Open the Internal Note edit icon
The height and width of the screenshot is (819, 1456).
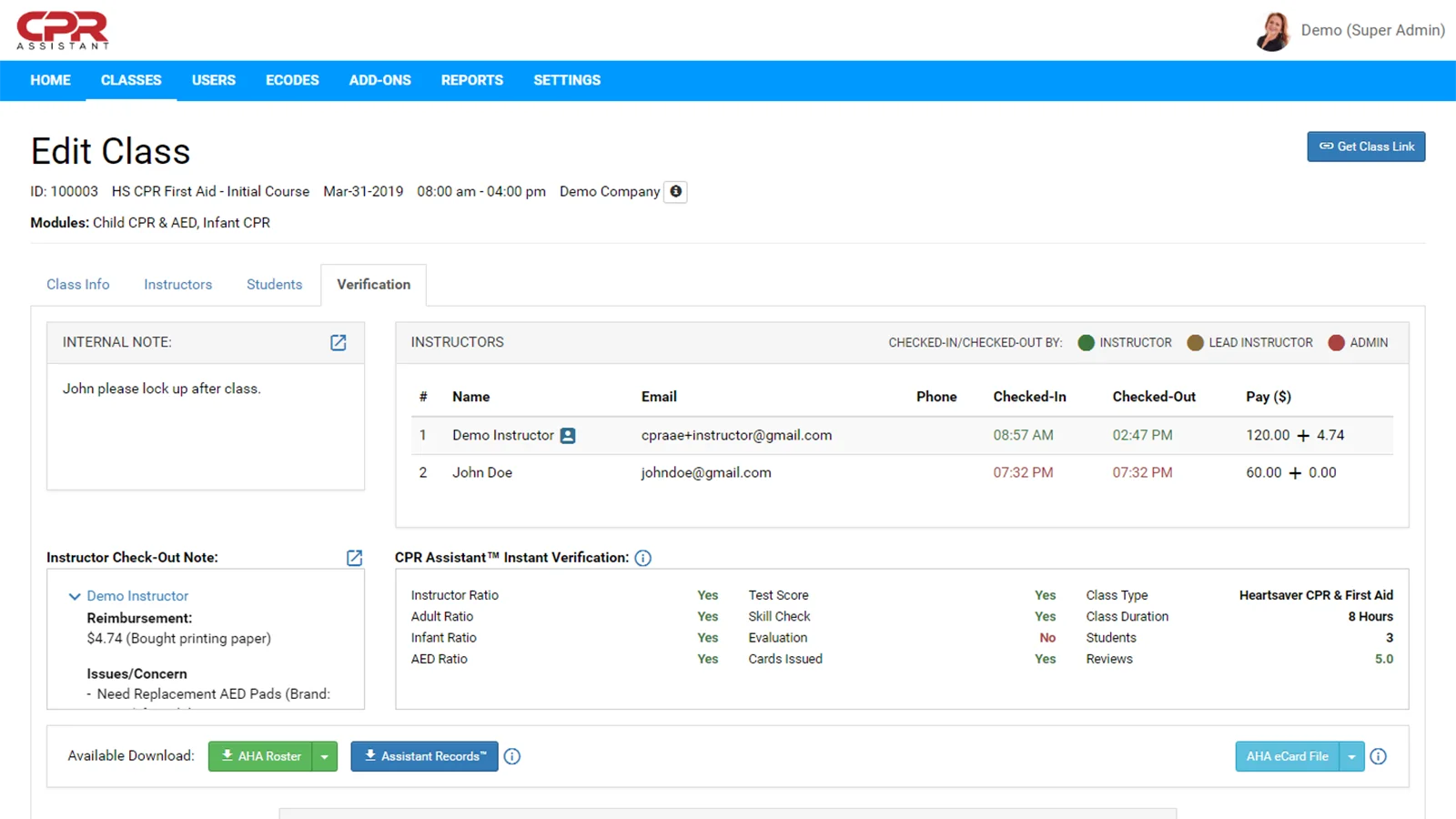(x=338, y=342)
